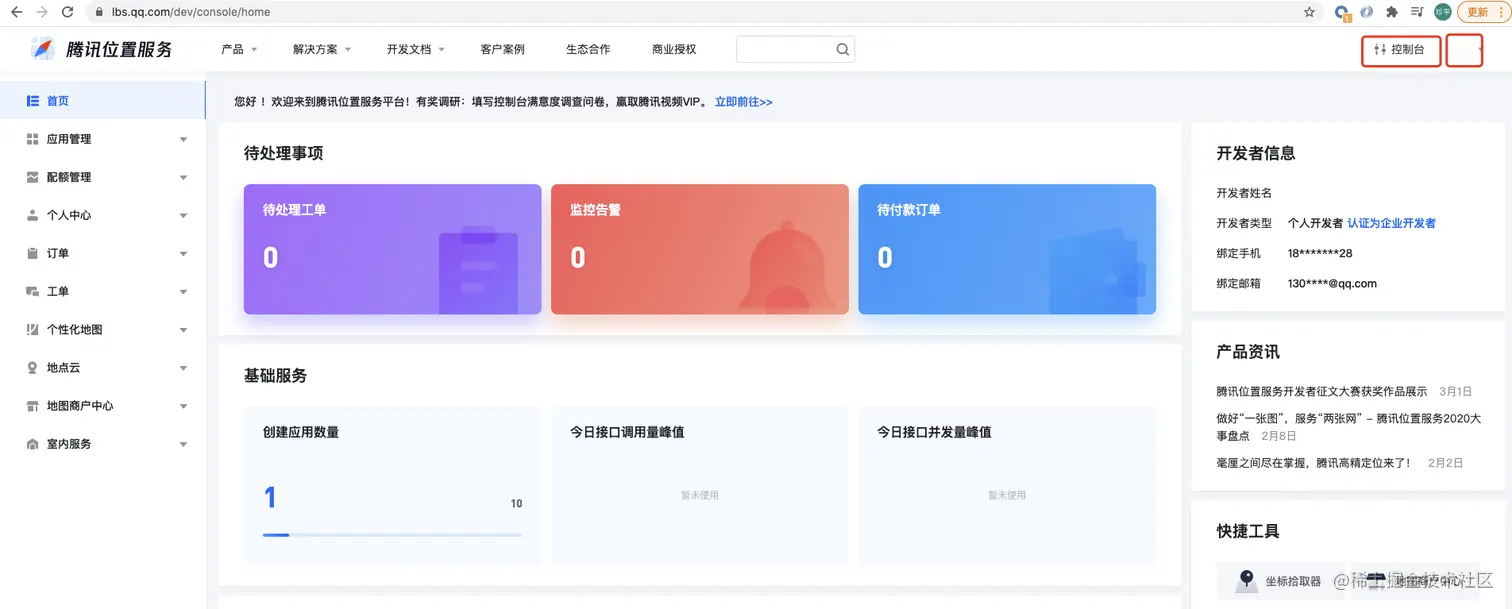Expand the 应用管理 sidebar arrow
The image size is (1512, 609).
click(x=183, y=139)
